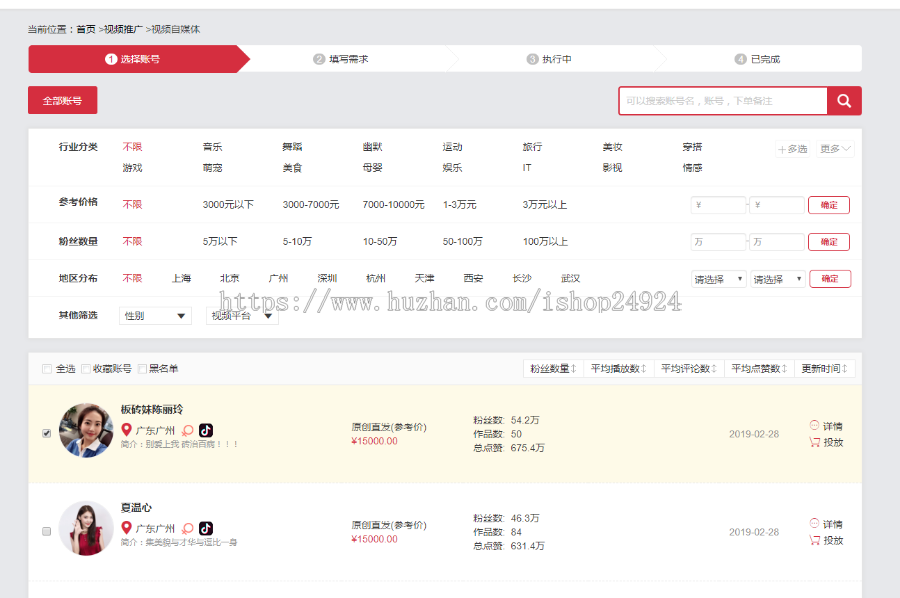Screen dimensions: 900x598
Task: Sort by 粉丝数量
Action: tap(553, 368)
